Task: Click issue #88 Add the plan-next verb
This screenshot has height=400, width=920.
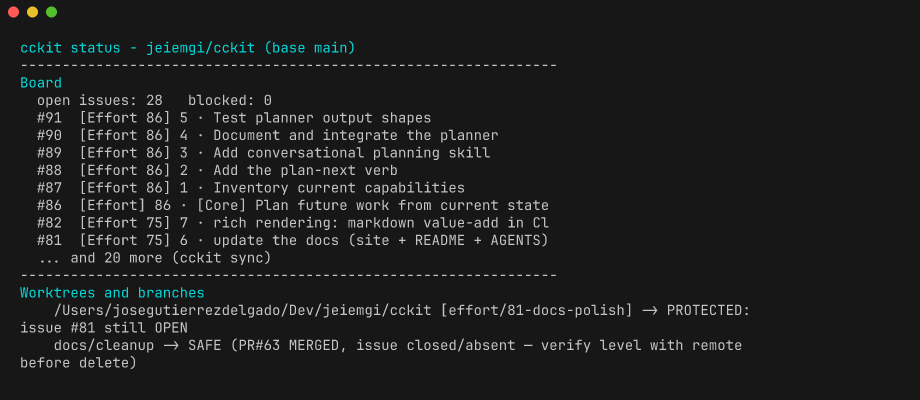Action: [x=217, y=171]
